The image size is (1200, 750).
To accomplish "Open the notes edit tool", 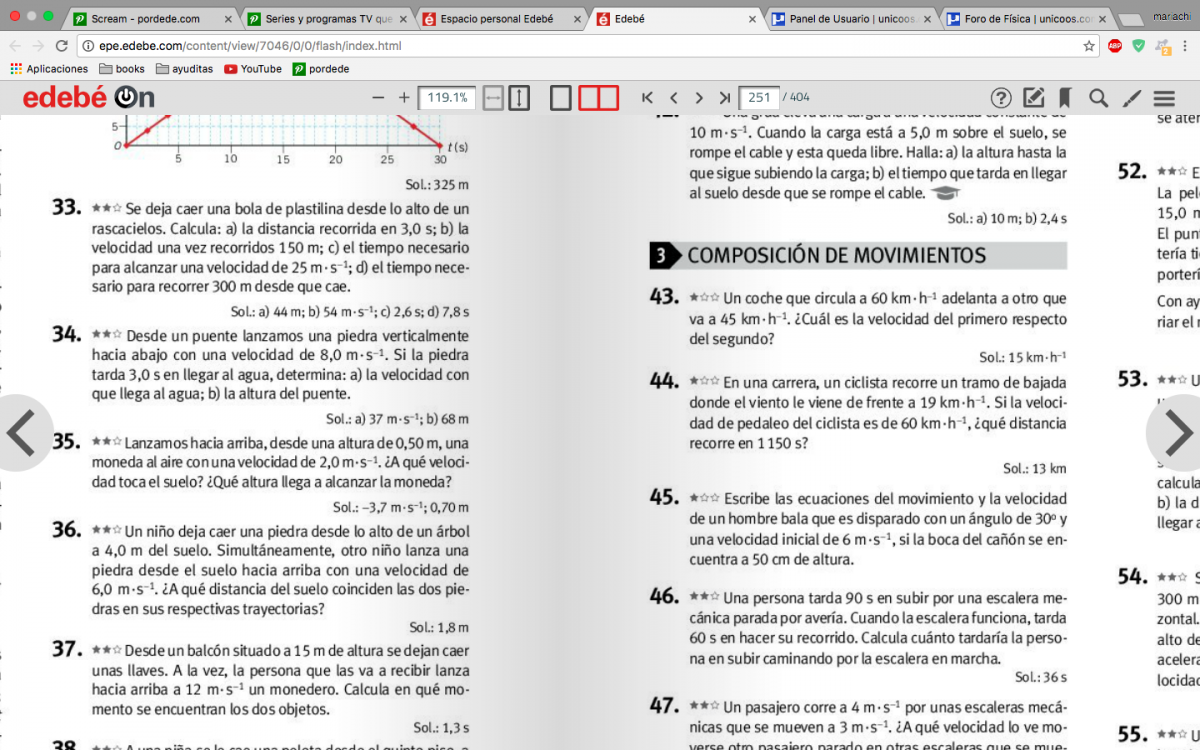I will 1034,98.
